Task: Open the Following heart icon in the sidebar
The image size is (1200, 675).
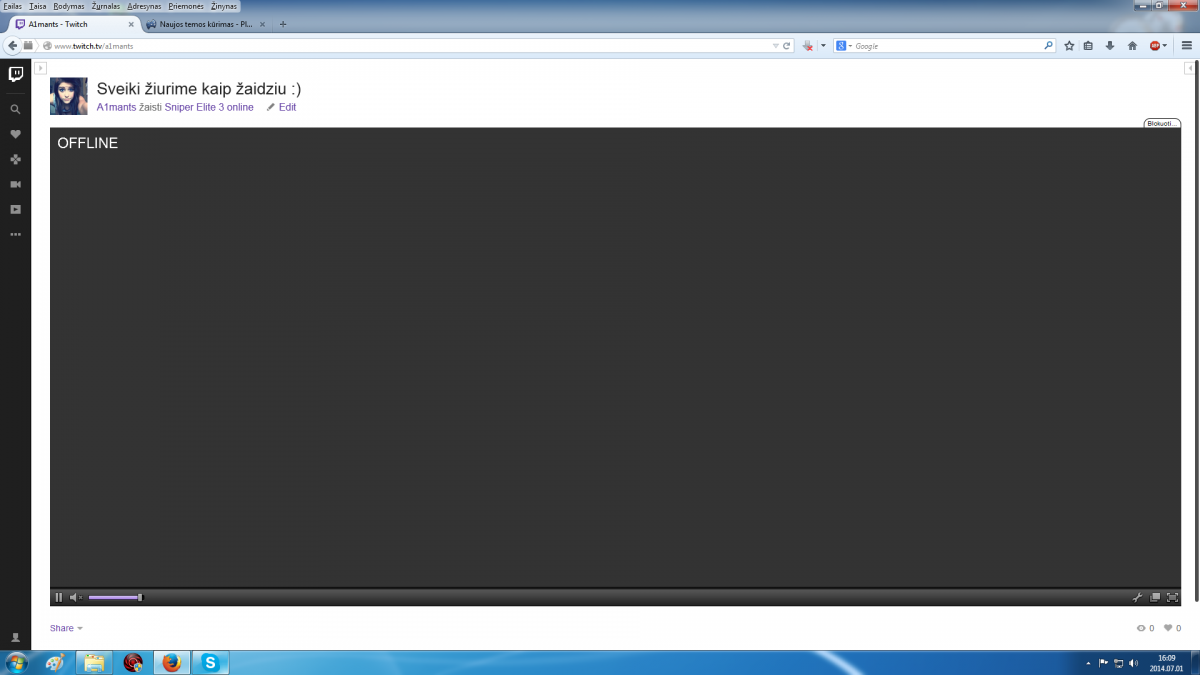Action: click(15, 134)
